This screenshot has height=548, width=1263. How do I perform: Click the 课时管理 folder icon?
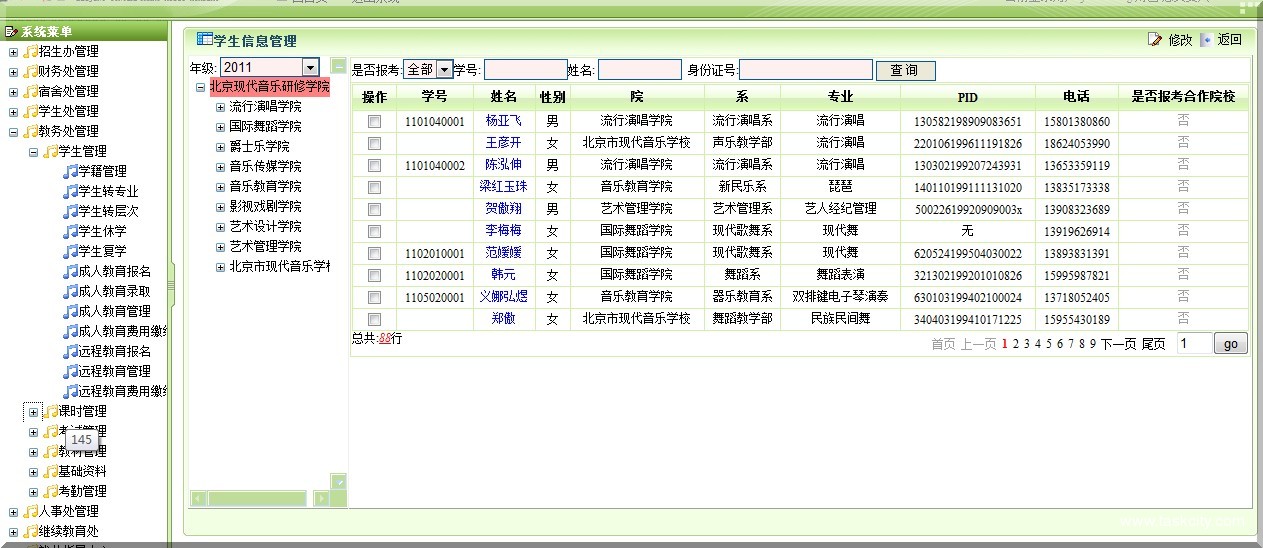coord(50,411)
